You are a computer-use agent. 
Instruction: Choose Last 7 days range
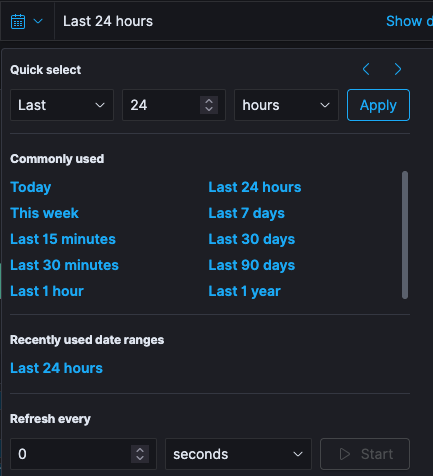pos(246,213)
